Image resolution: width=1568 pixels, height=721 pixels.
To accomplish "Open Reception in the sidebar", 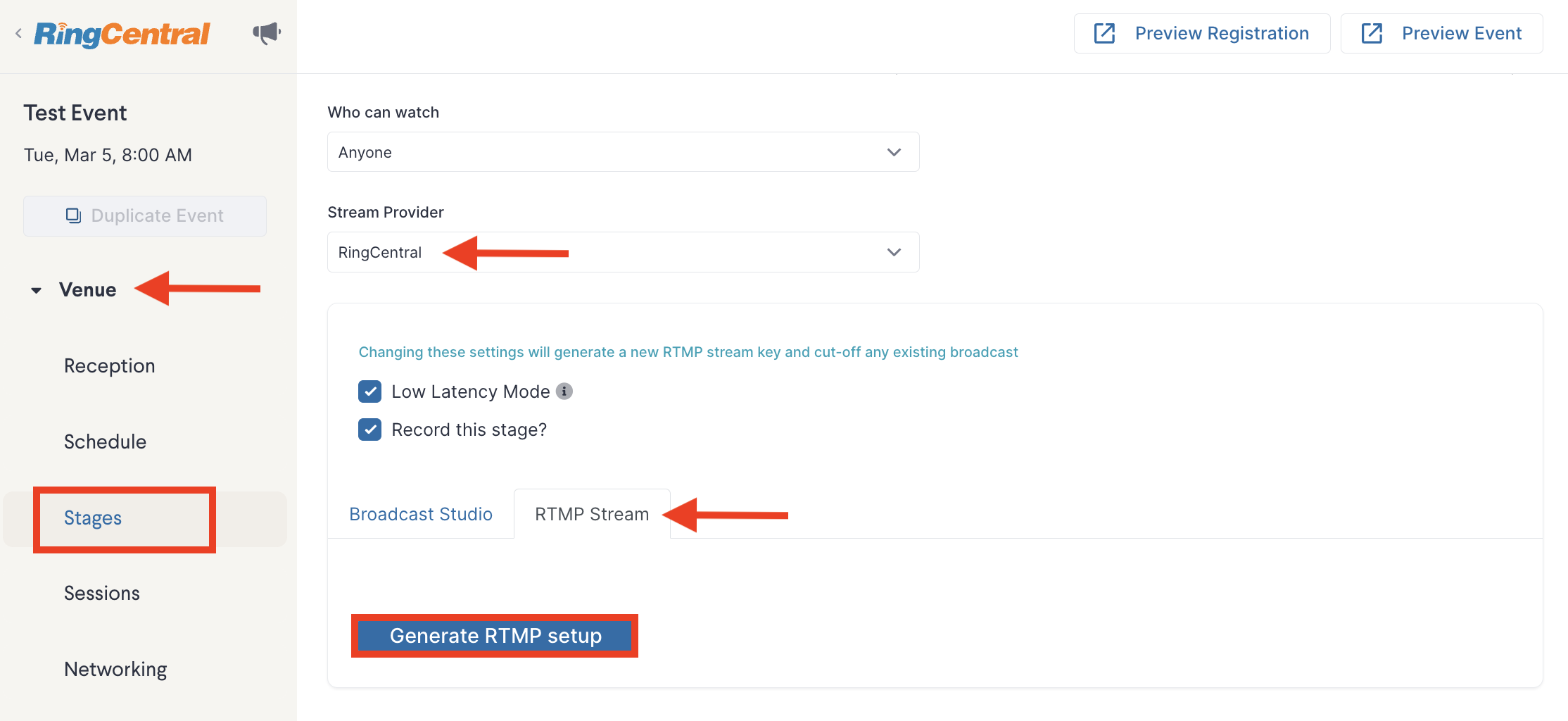I will pyautogui.click(x=110, y=365).
